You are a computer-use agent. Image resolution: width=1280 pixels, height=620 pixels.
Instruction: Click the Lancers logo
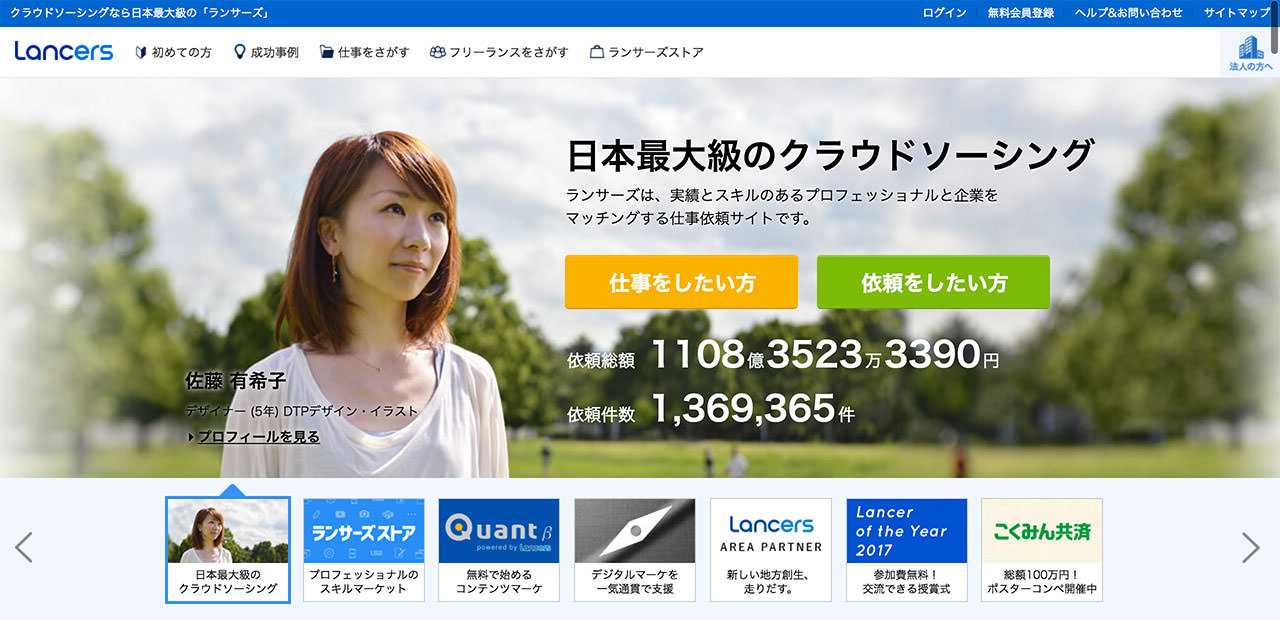coord(64,52)
